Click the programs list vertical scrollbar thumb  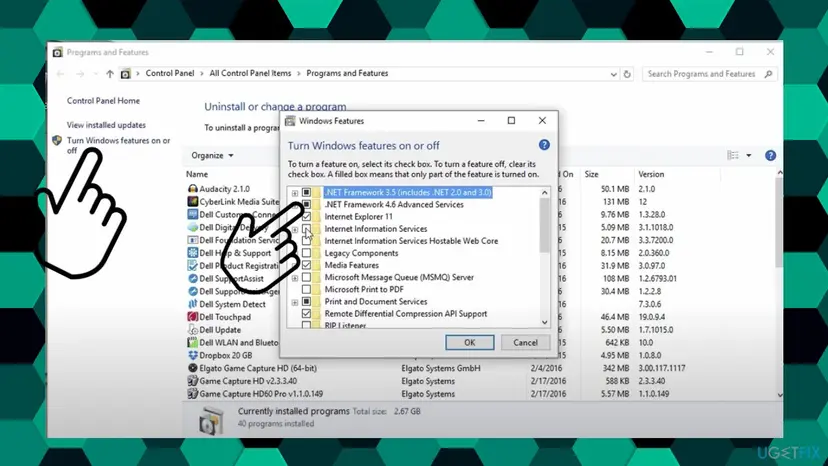tap(779, 222)
